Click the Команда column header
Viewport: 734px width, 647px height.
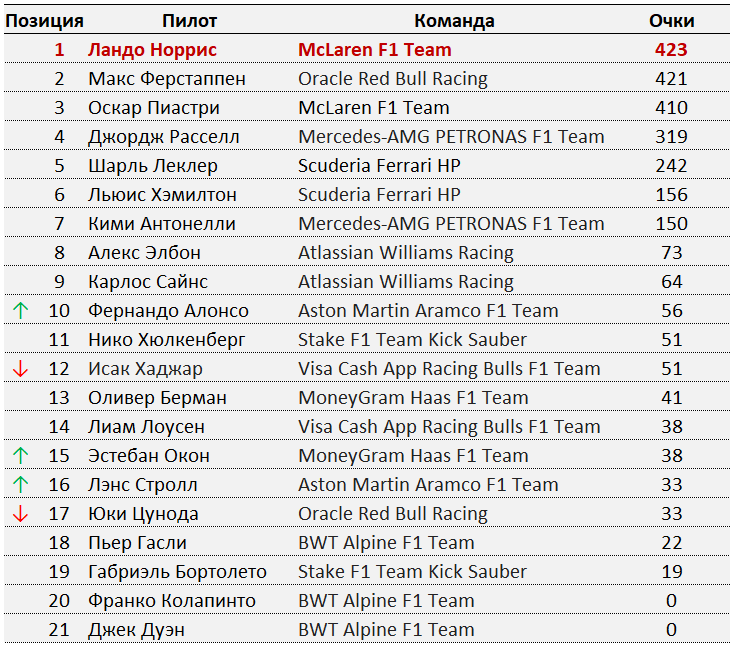tap(454, 21)
